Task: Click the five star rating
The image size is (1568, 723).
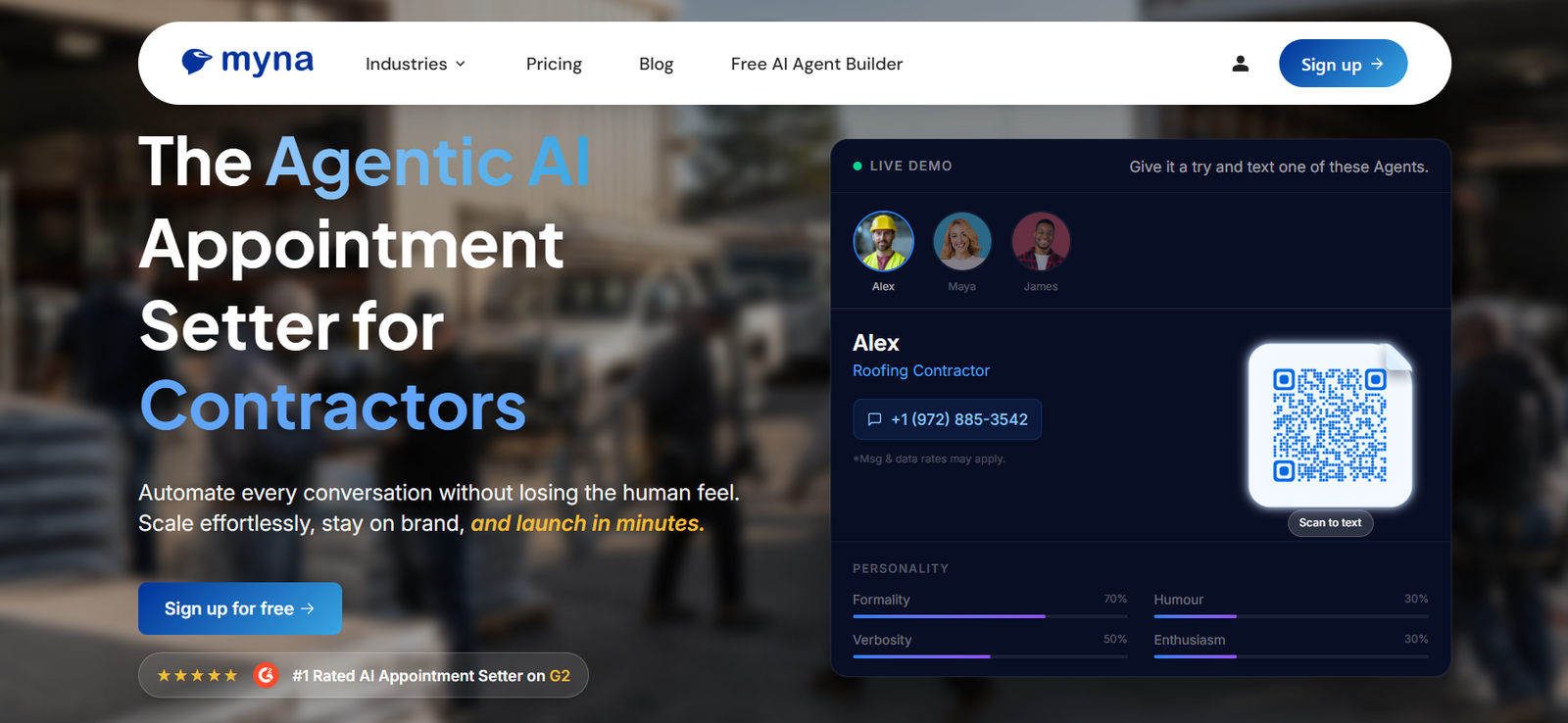Action: pos(197,675)
